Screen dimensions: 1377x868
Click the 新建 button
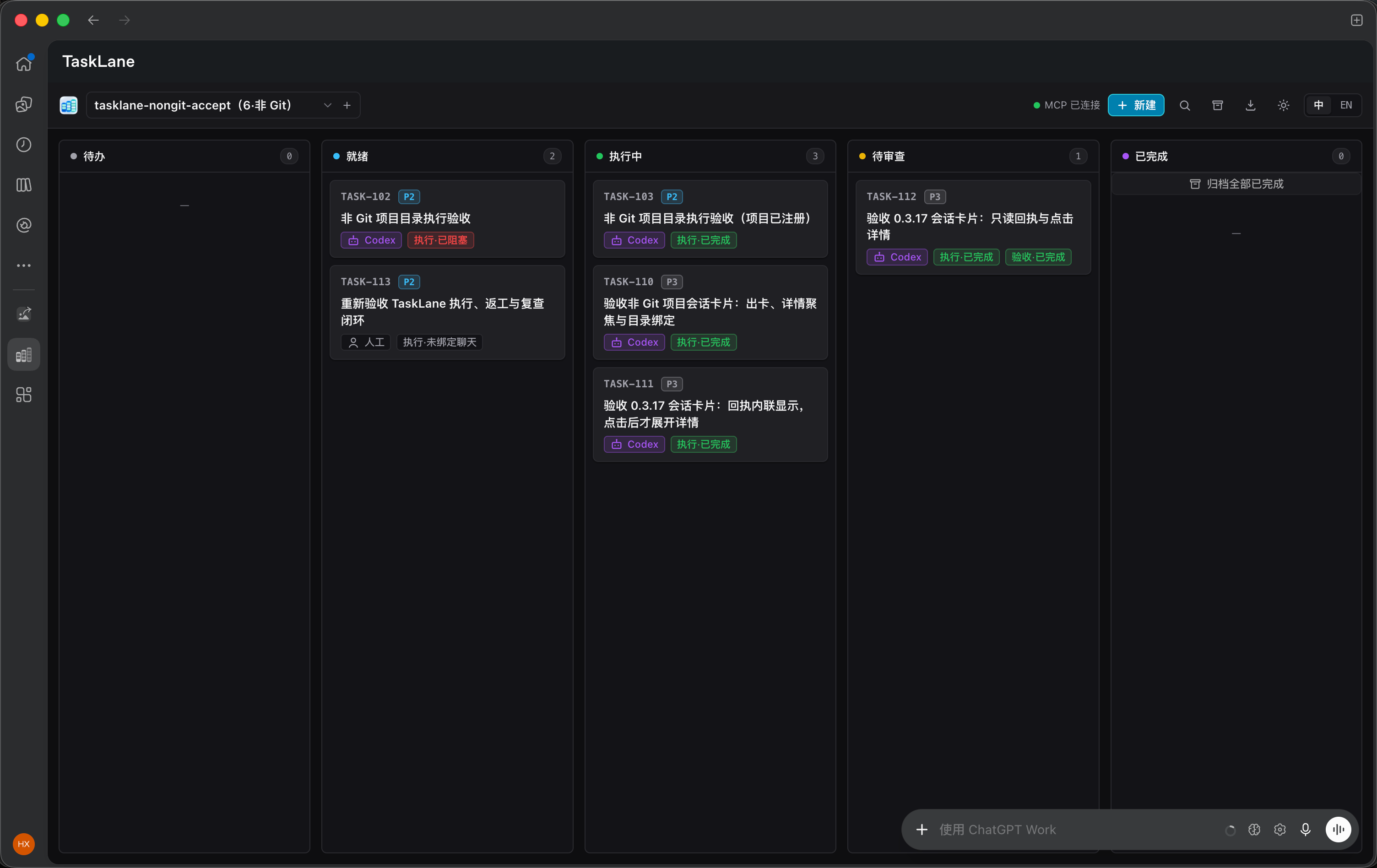pyautogui.click(x=1136, y=105)
